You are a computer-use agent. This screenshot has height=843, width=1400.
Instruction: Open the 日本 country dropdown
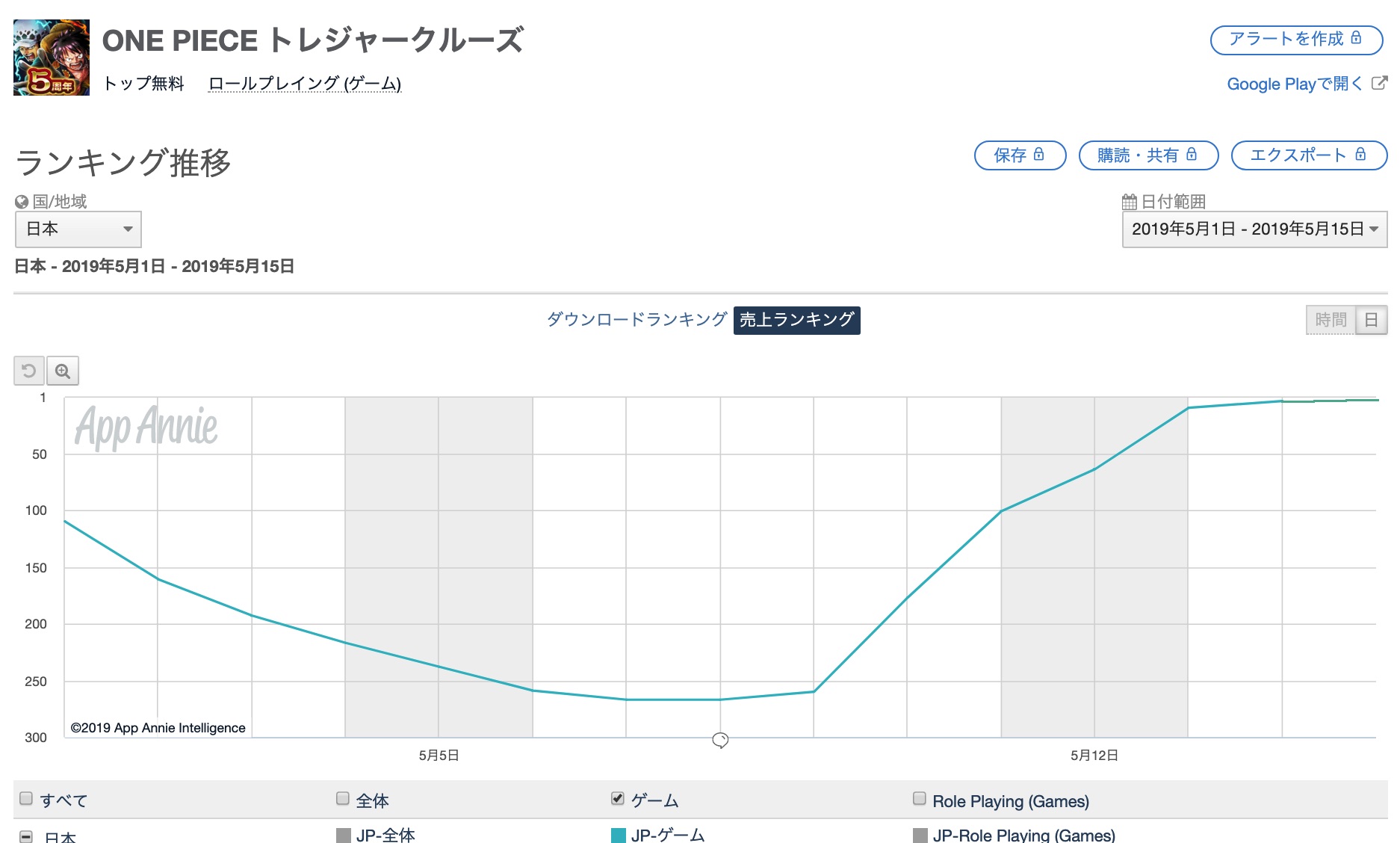tap(78, 229)
